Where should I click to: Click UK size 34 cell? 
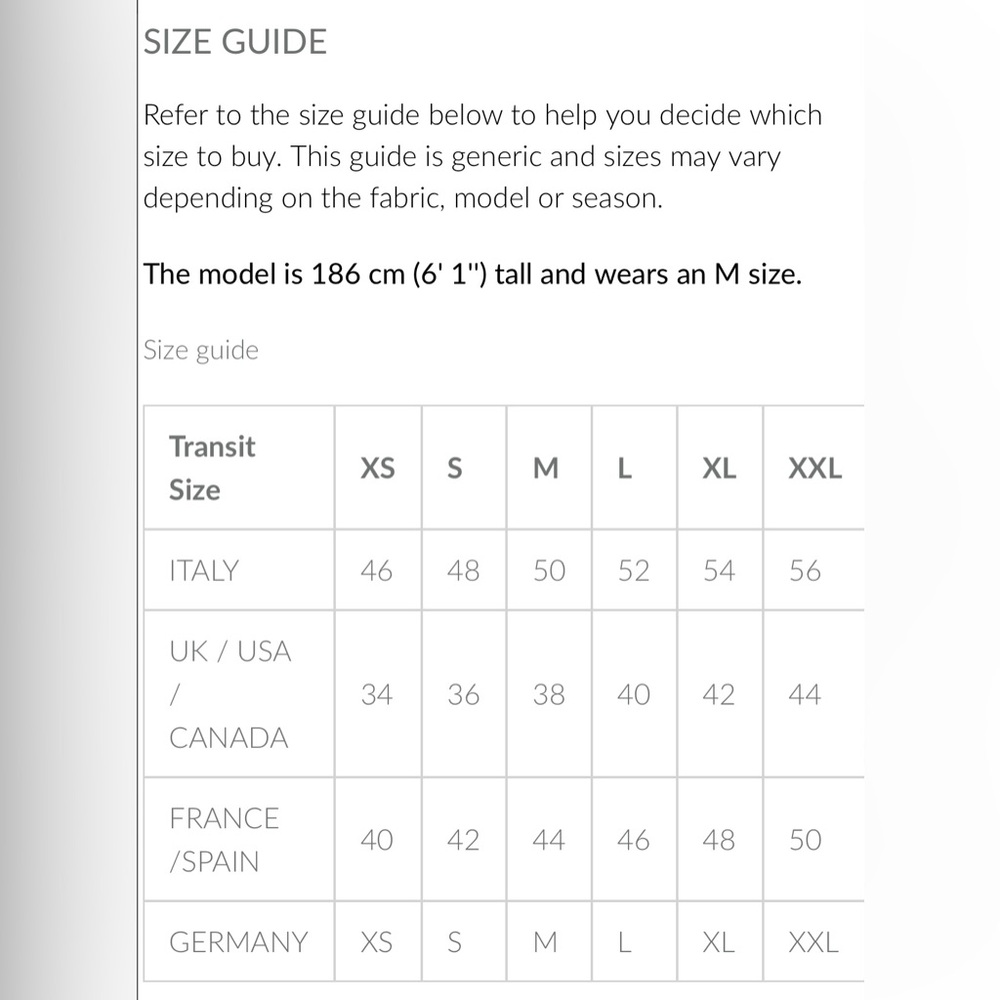[x=378, y=695]
